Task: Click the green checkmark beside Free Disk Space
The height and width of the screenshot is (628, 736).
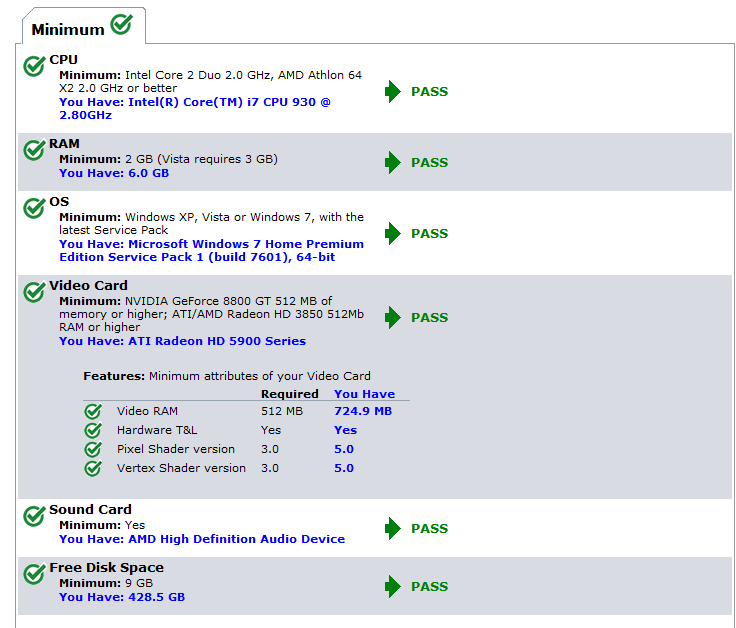Action: [x=34, y=574]
